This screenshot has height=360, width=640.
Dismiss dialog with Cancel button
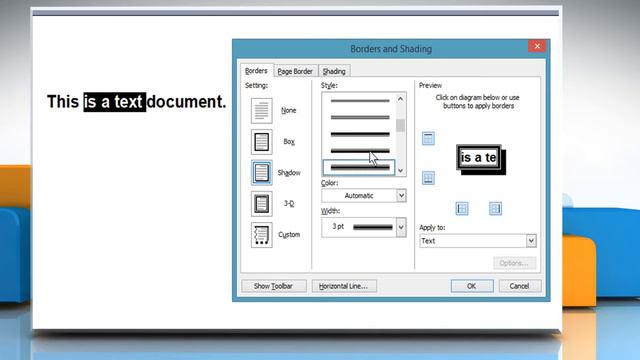click(x=520, y=286)
